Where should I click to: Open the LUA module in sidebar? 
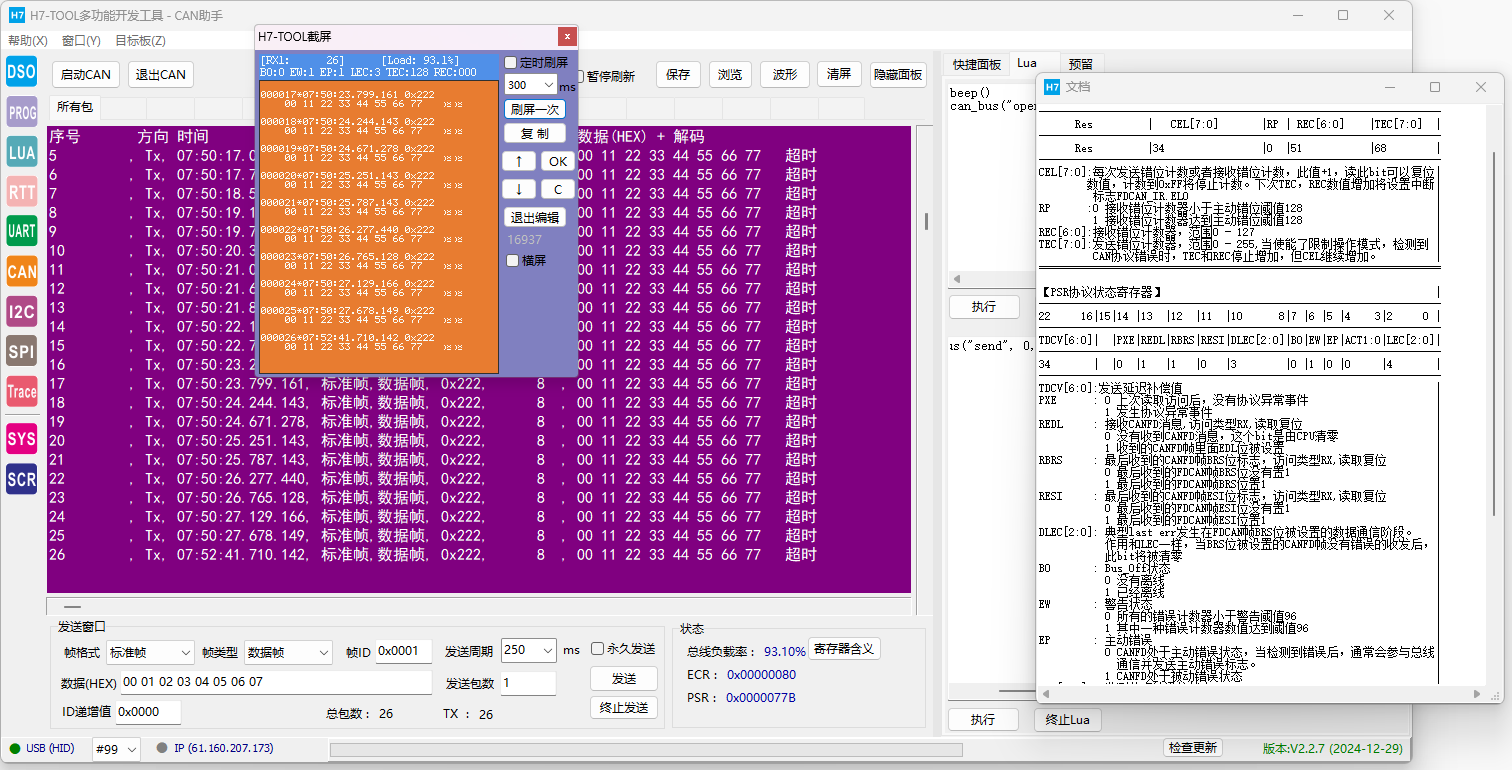[22, 152]
